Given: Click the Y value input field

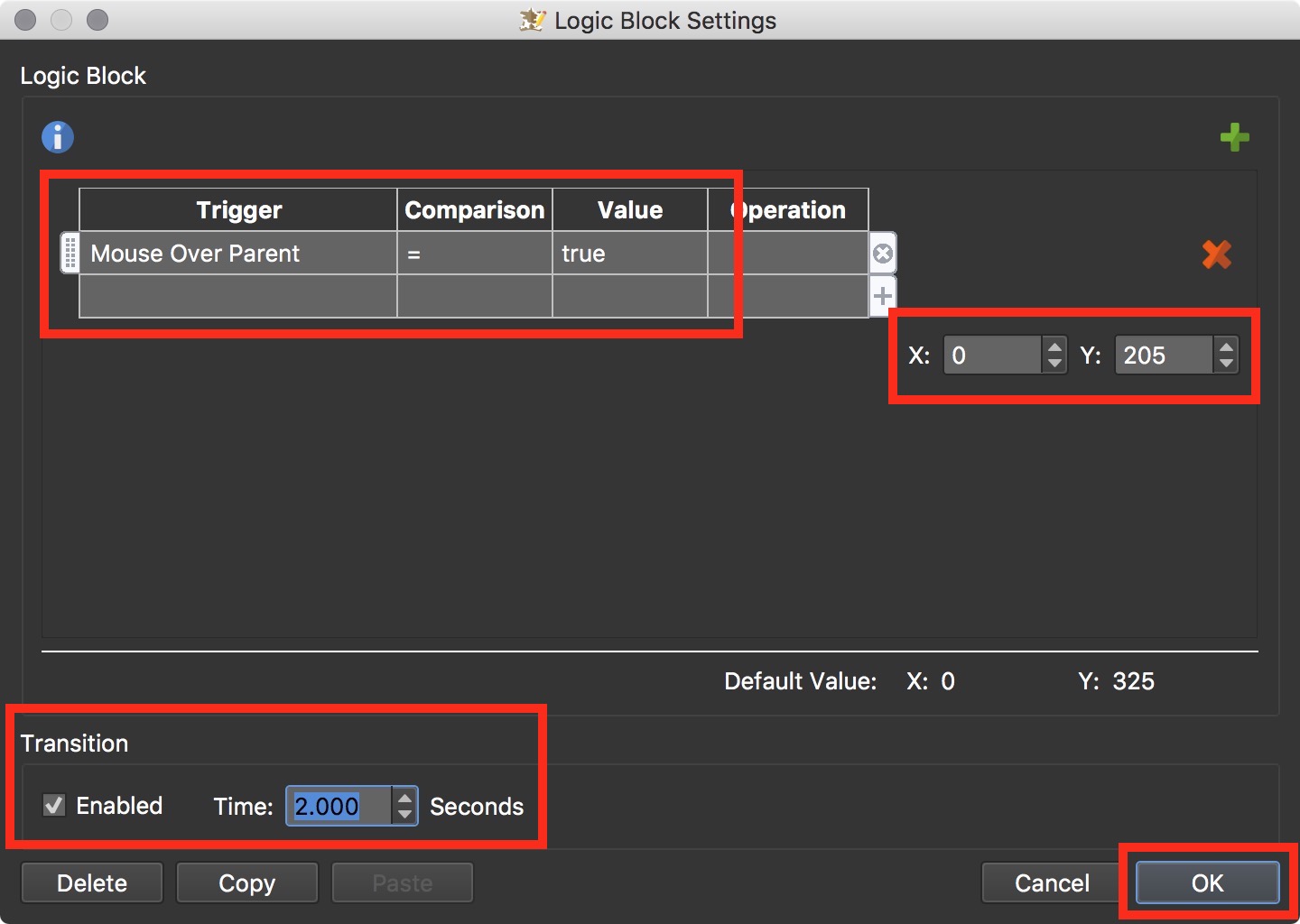Looking at the screenshot, I should click(1163, 356).
